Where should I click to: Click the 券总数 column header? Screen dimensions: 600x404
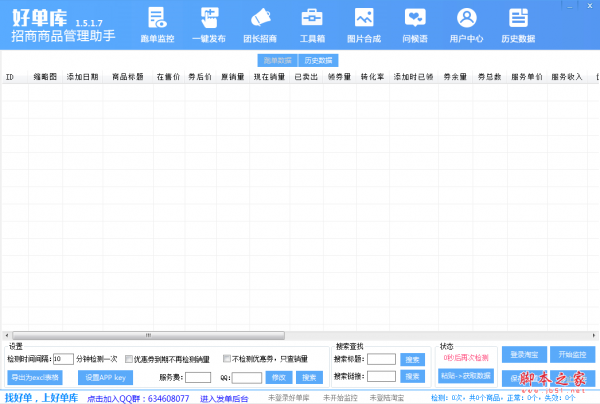(490, 77)
